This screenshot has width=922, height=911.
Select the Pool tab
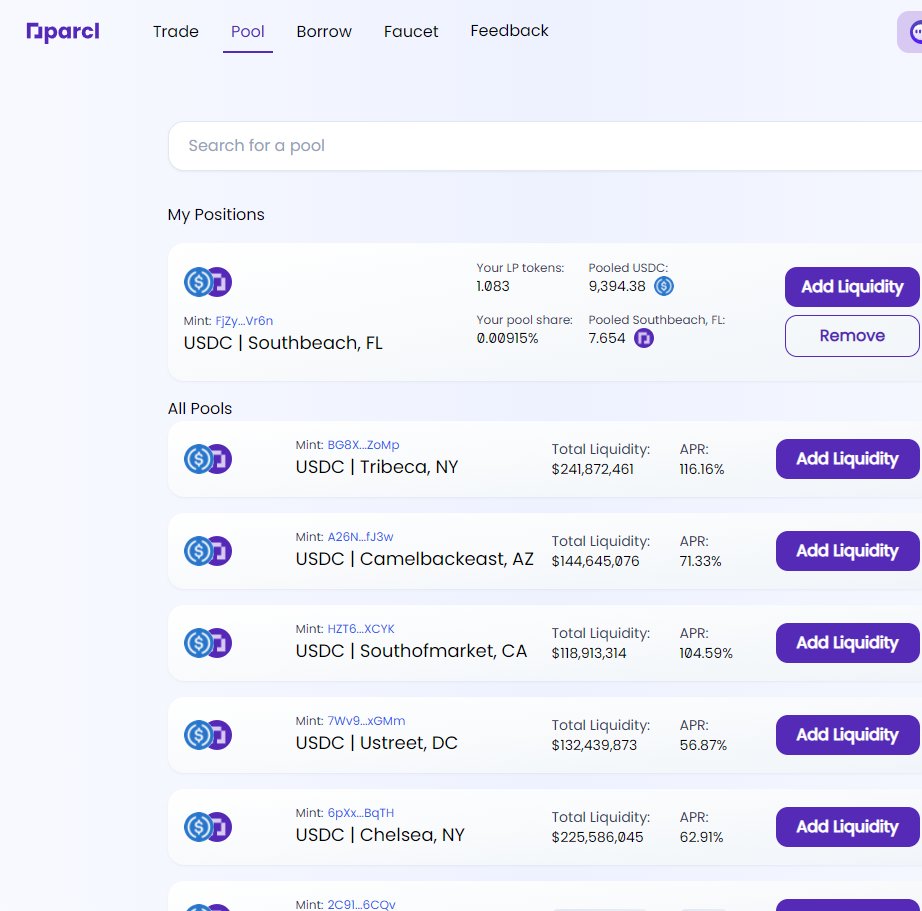point(248,31)
